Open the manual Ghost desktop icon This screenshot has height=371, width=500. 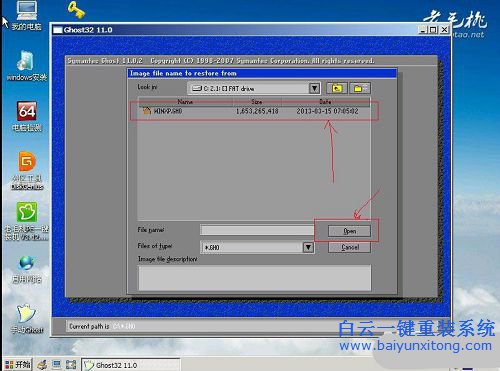[27, 319]
